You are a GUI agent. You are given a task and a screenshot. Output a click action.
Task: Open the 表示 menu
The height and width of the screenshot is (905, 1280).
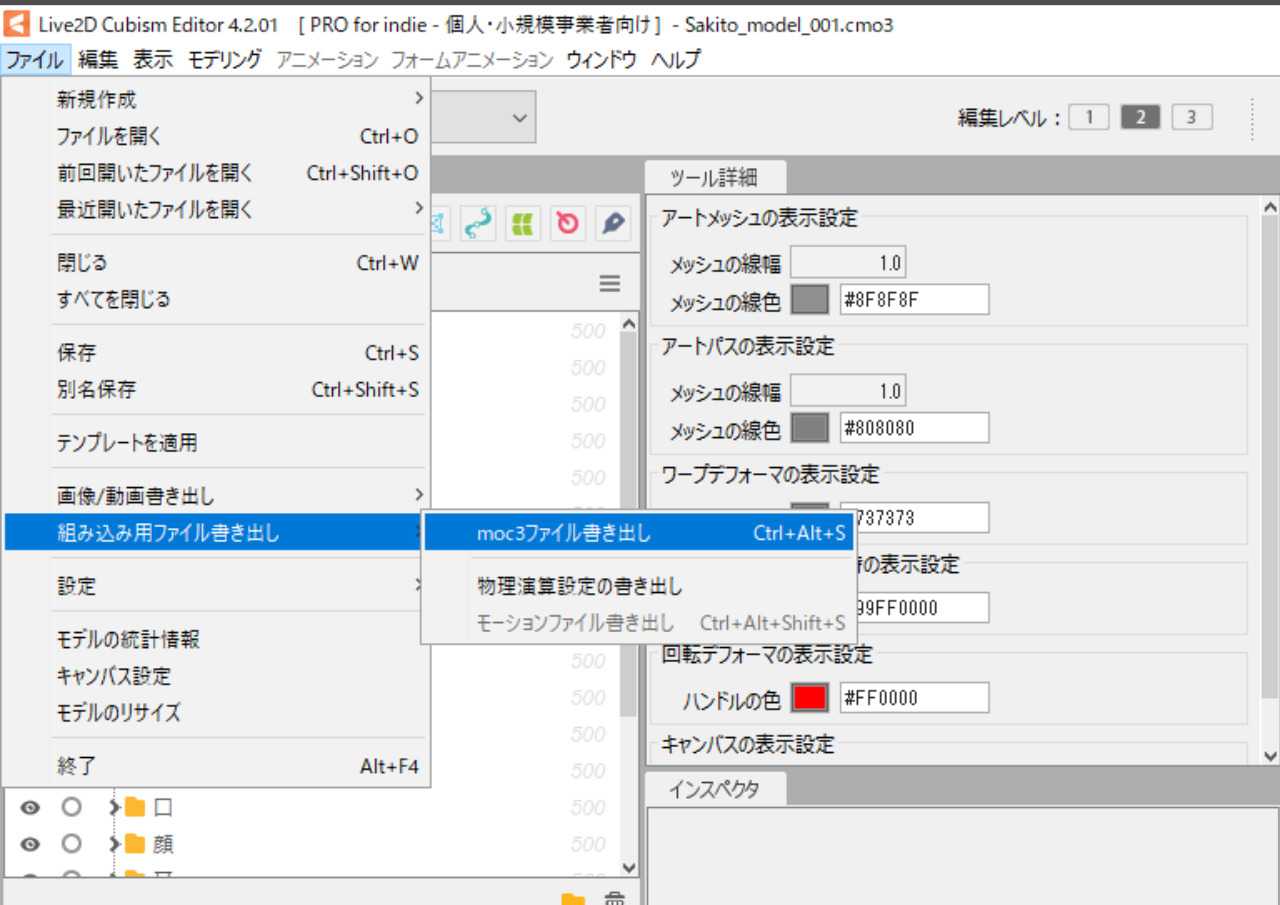point(154,60)
